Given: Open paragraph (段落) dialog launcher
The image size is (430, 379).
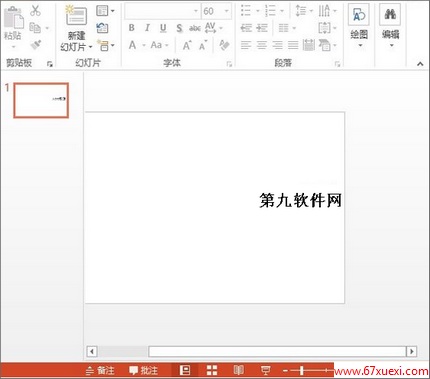Looking at the screenshot, I should [x=338, y=64].
